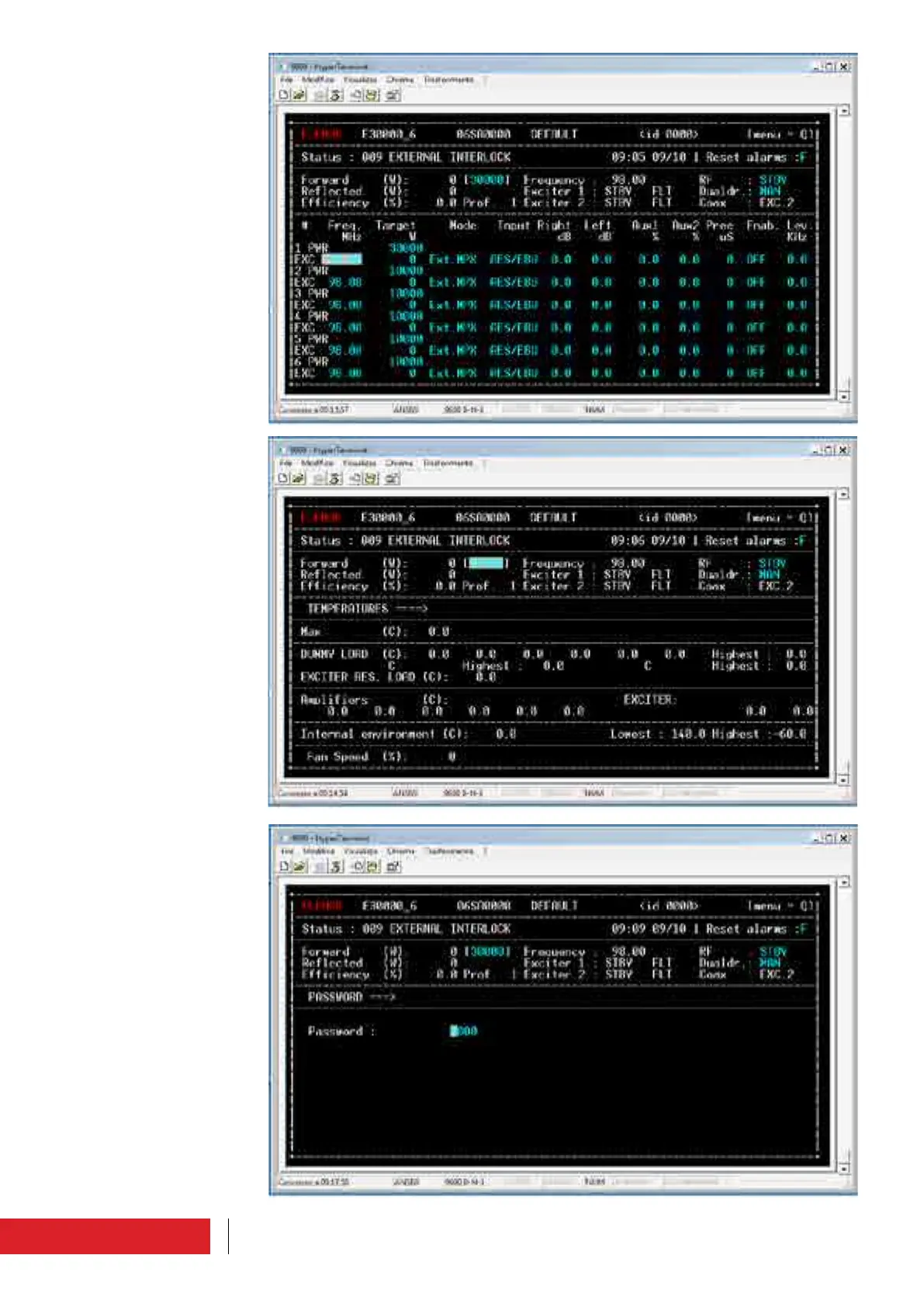Open Modifica menu in PASSWORD window
This screenshot has height=1307, width=924.
pyautogui.click(x=319, y=851)
